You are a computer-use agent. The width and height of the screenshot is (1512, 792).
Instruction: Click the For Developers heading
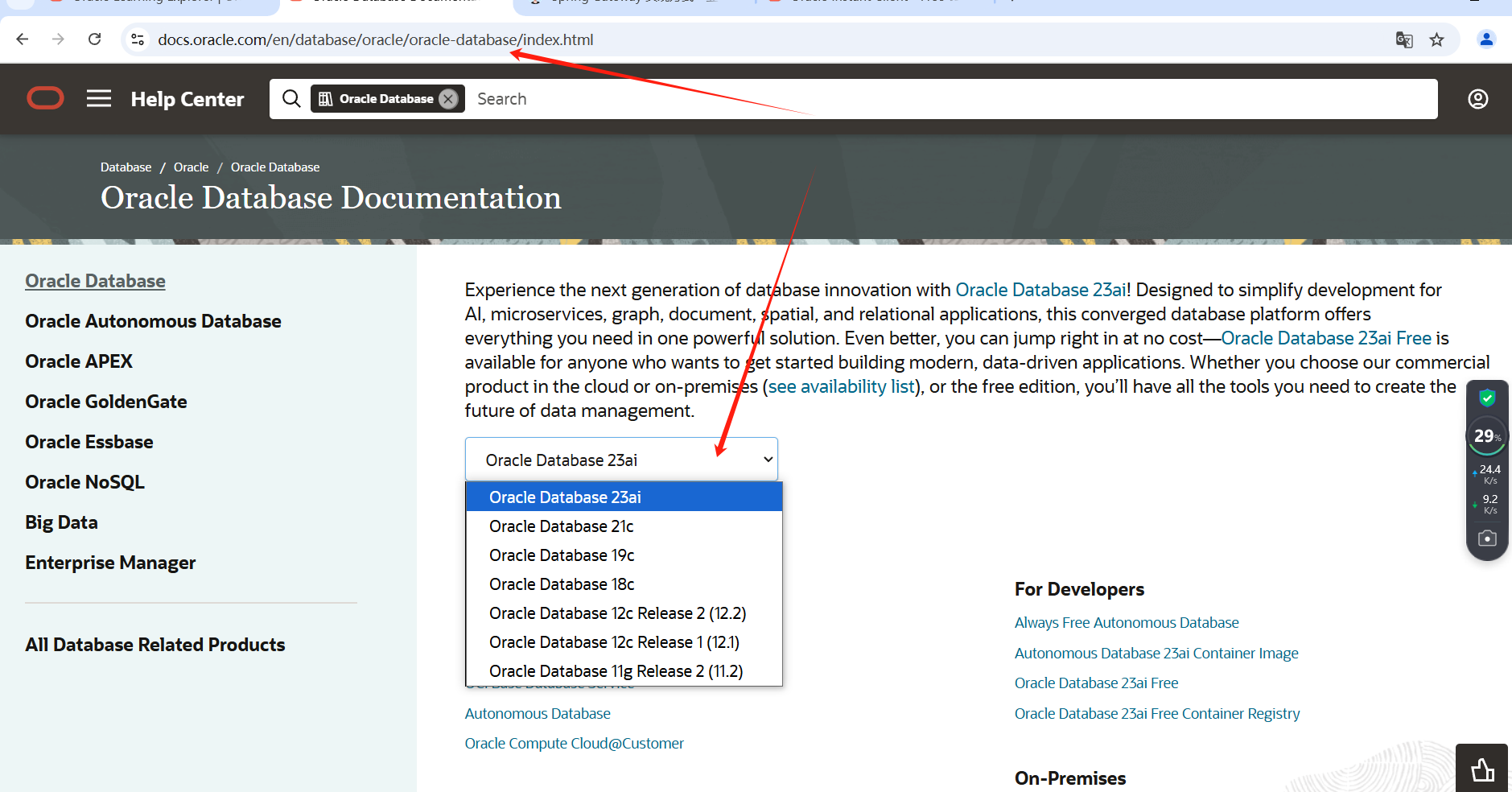1079,589
